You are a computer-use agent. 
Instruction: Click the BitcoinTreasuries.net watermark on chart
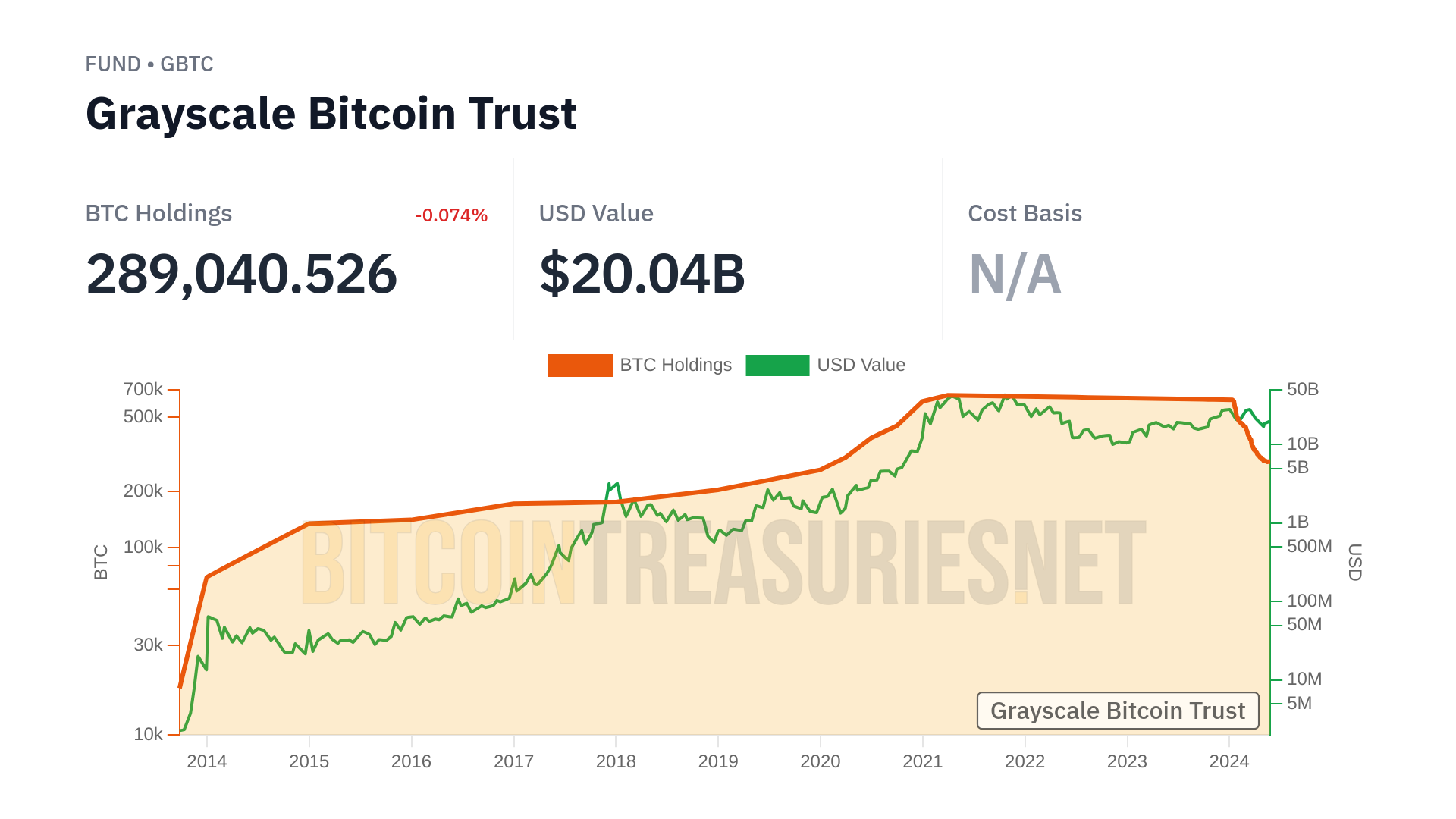coord(723,562)
